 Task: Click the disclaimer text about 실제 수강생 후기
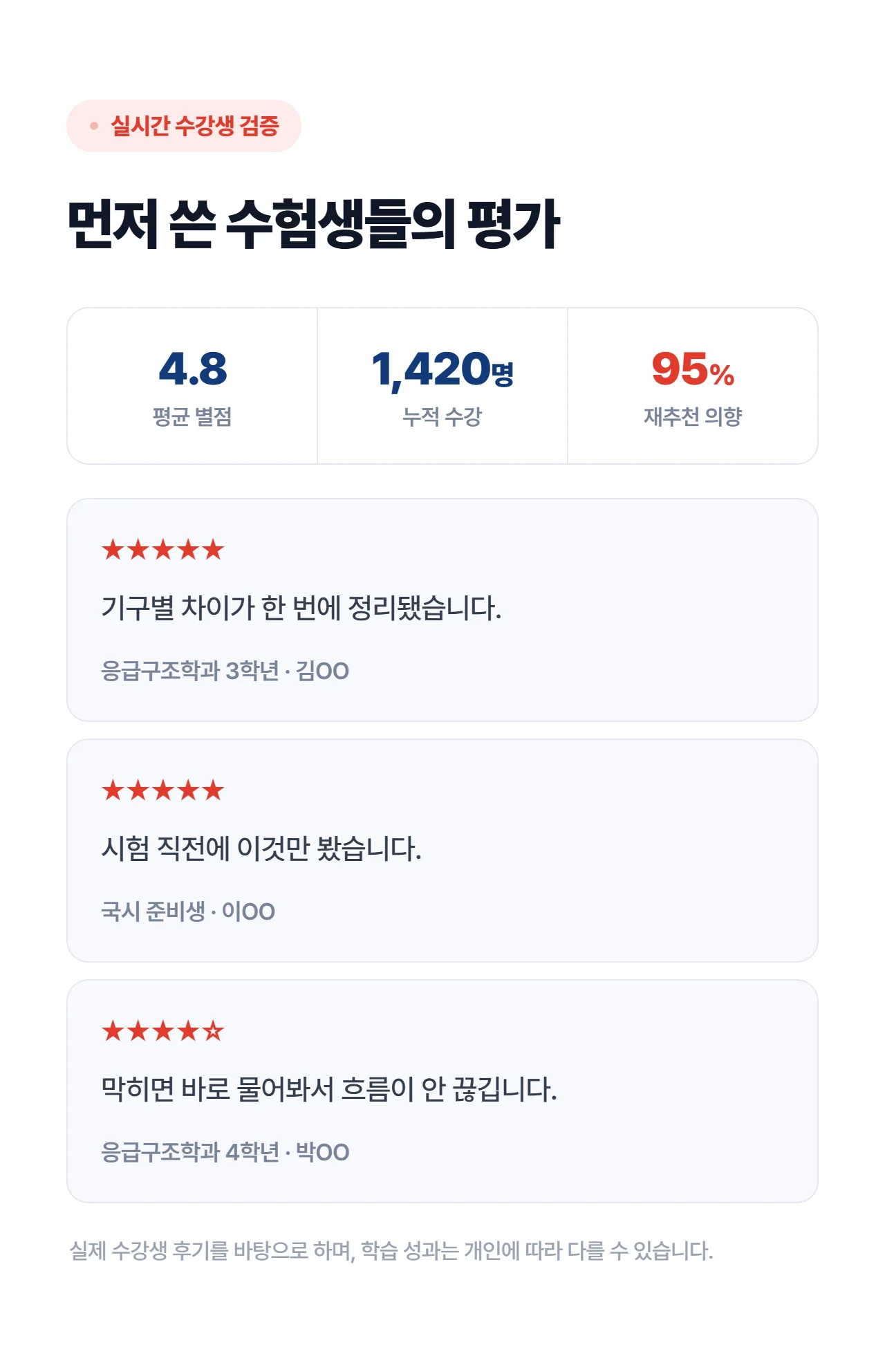tap(391, 1250)
